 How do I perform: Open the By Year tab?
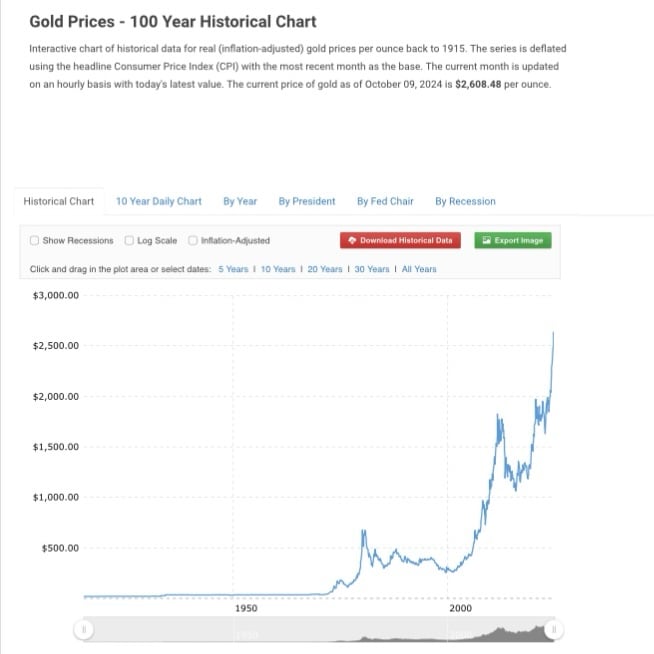tap(240, 201)
